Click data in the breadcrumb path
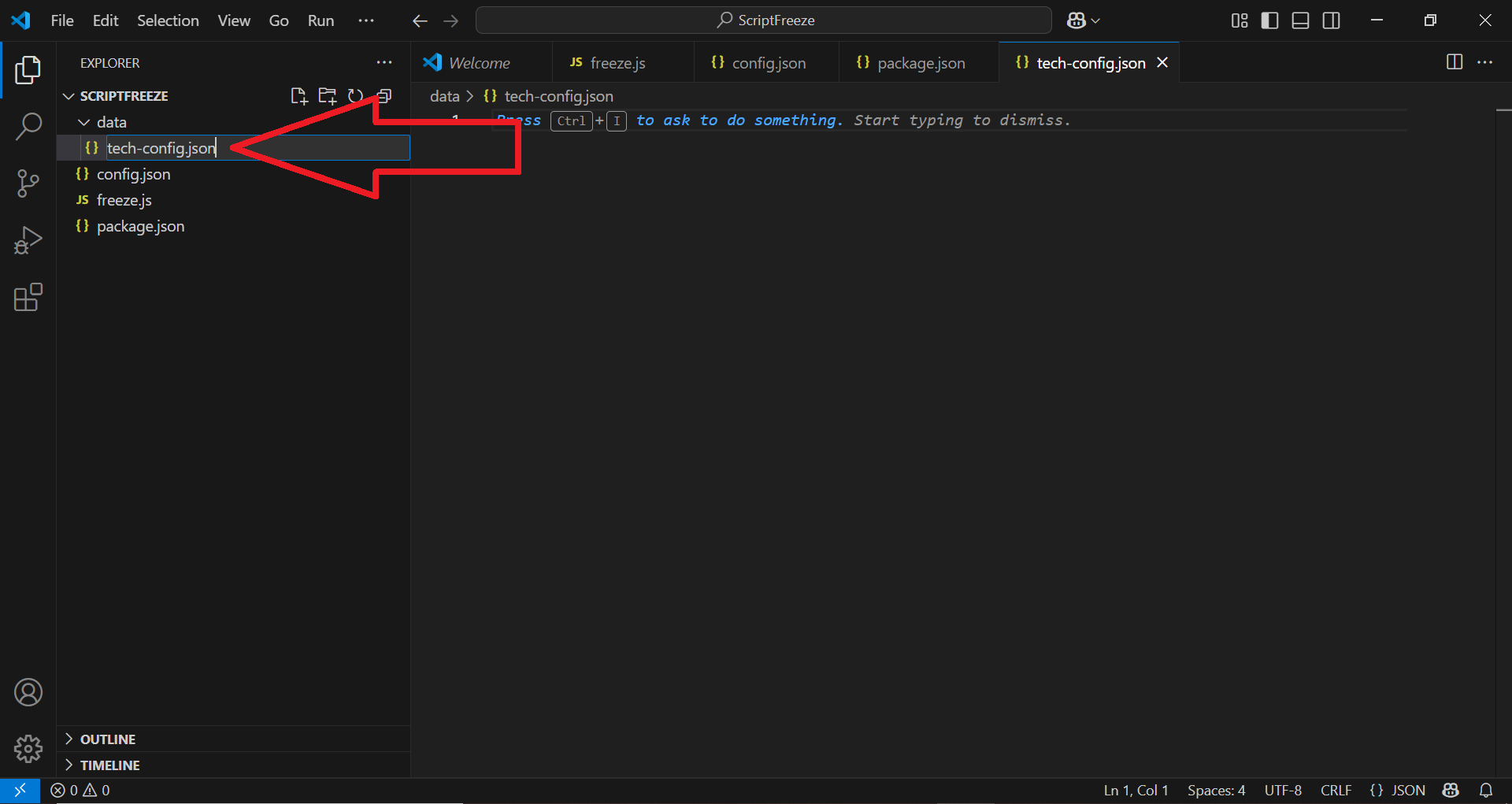Image resolution: width=1512 pixels, height=804 pixels. (x=445, y=96)
